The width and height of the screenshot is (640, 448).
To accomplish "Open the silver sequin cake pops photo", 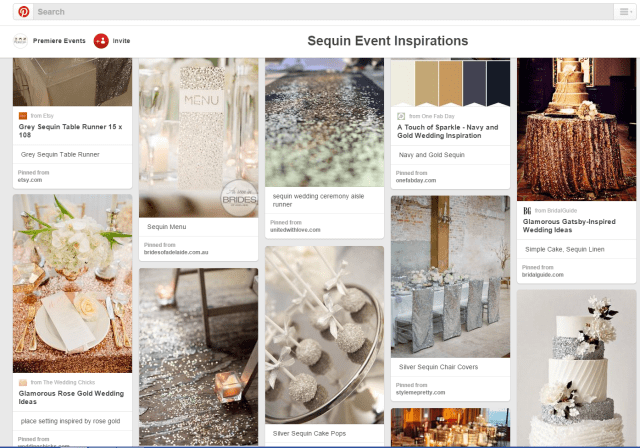I will click(324, 335).
